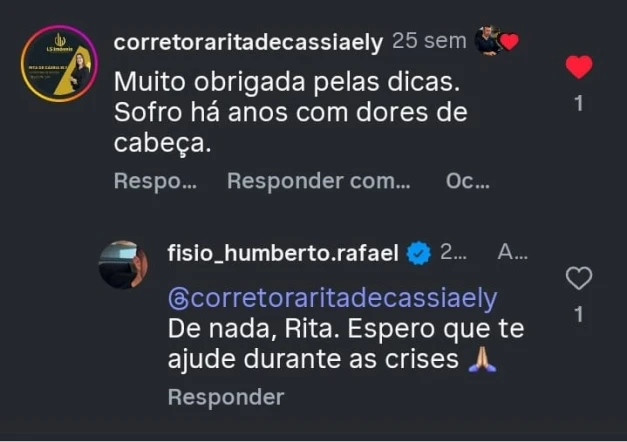View the like count of Humberto's reply
The width and height of the screenshot is (627, 442).
(579, 314)
